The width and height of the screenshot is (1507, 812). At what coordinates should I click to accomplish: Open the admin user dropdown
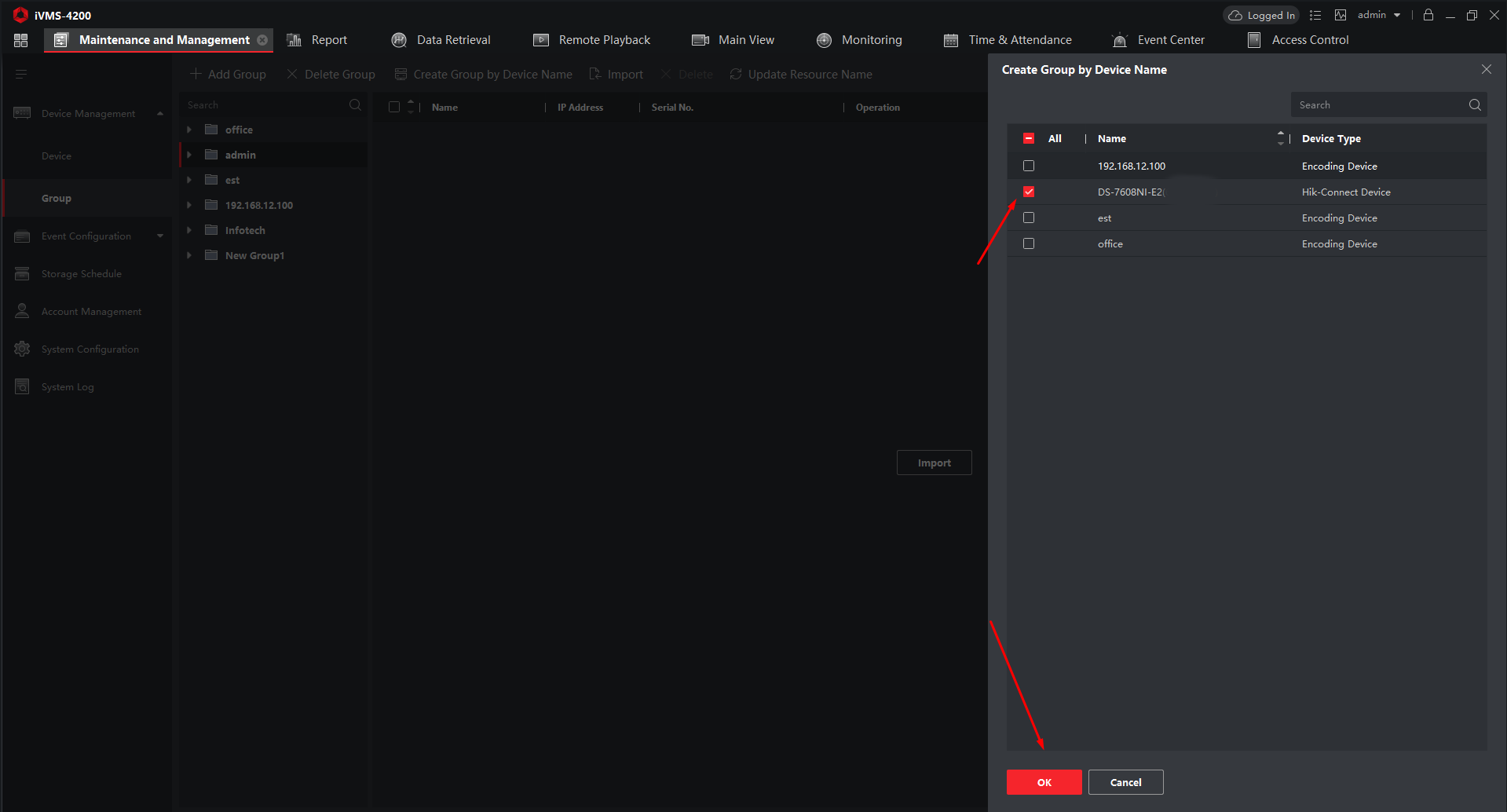pyautogui.click(x=1378, y=15)
